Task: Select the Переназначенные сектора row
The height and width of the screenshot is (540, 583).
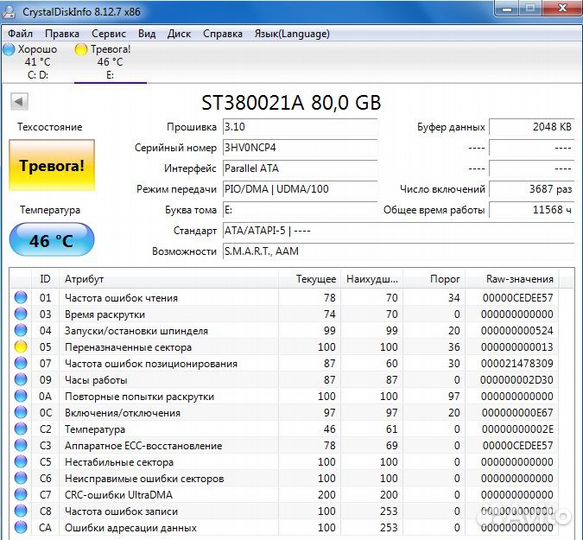Action: coord(284,347)
